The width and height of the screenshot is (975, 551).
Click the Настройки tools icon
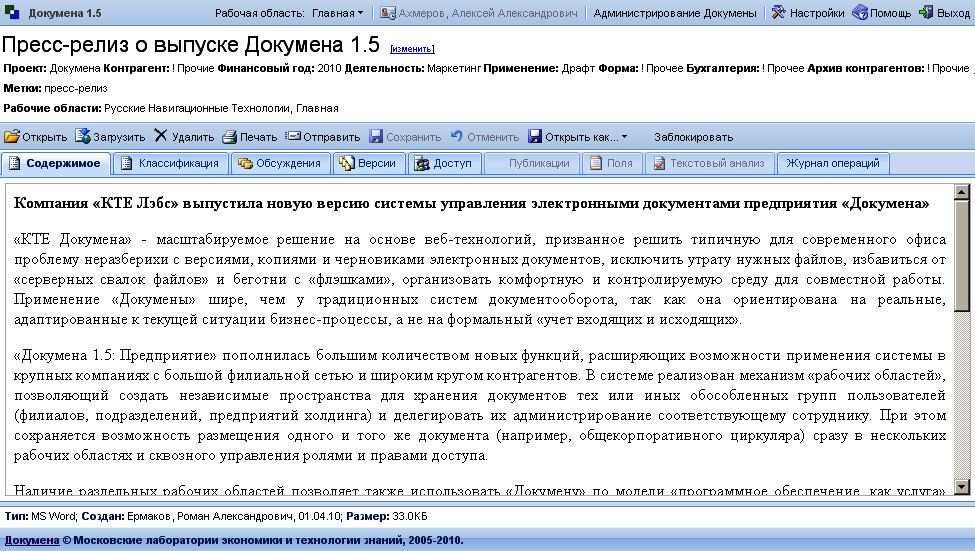(x=779, y=12)
